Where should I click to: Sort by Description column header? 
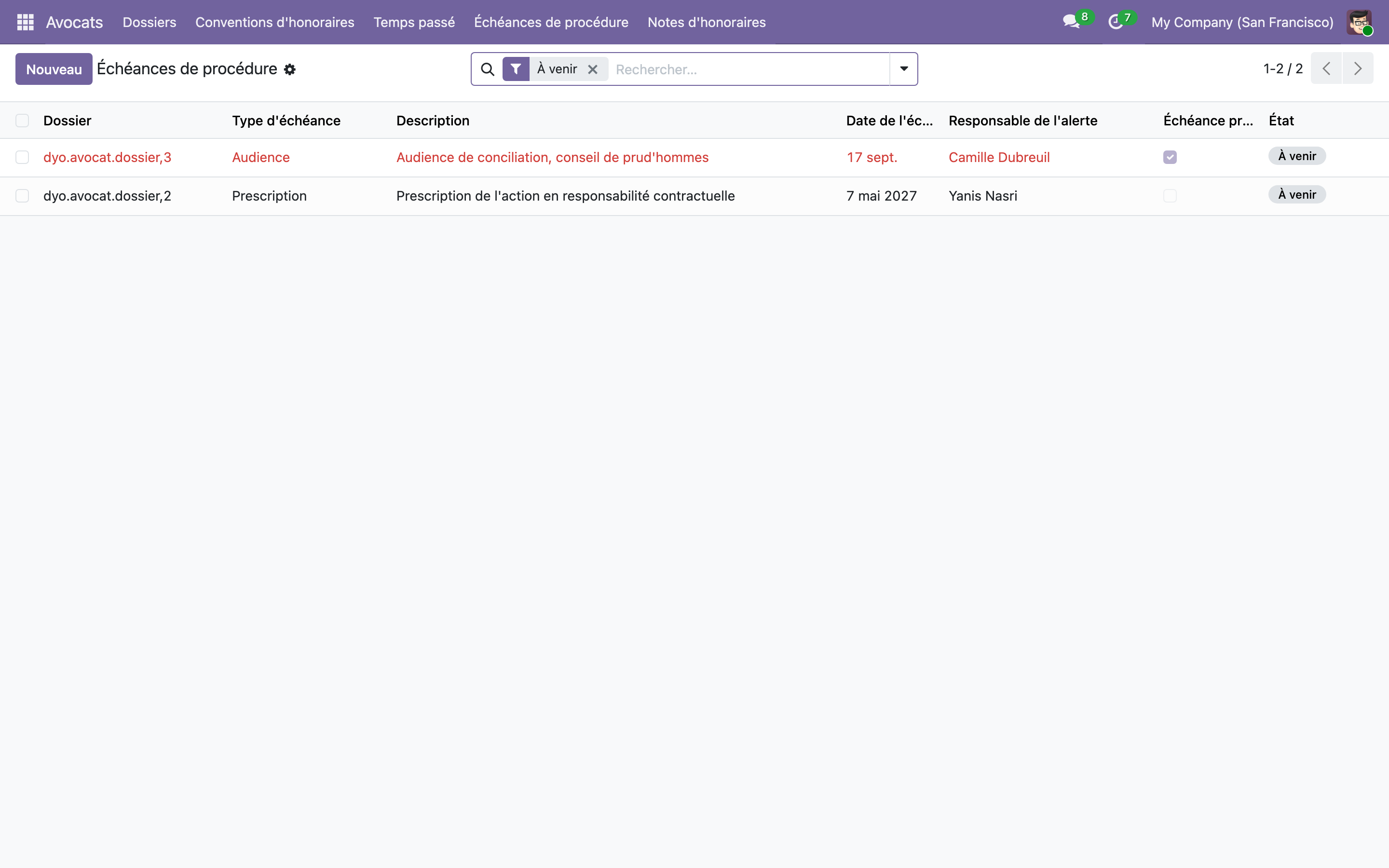point(433,121)
